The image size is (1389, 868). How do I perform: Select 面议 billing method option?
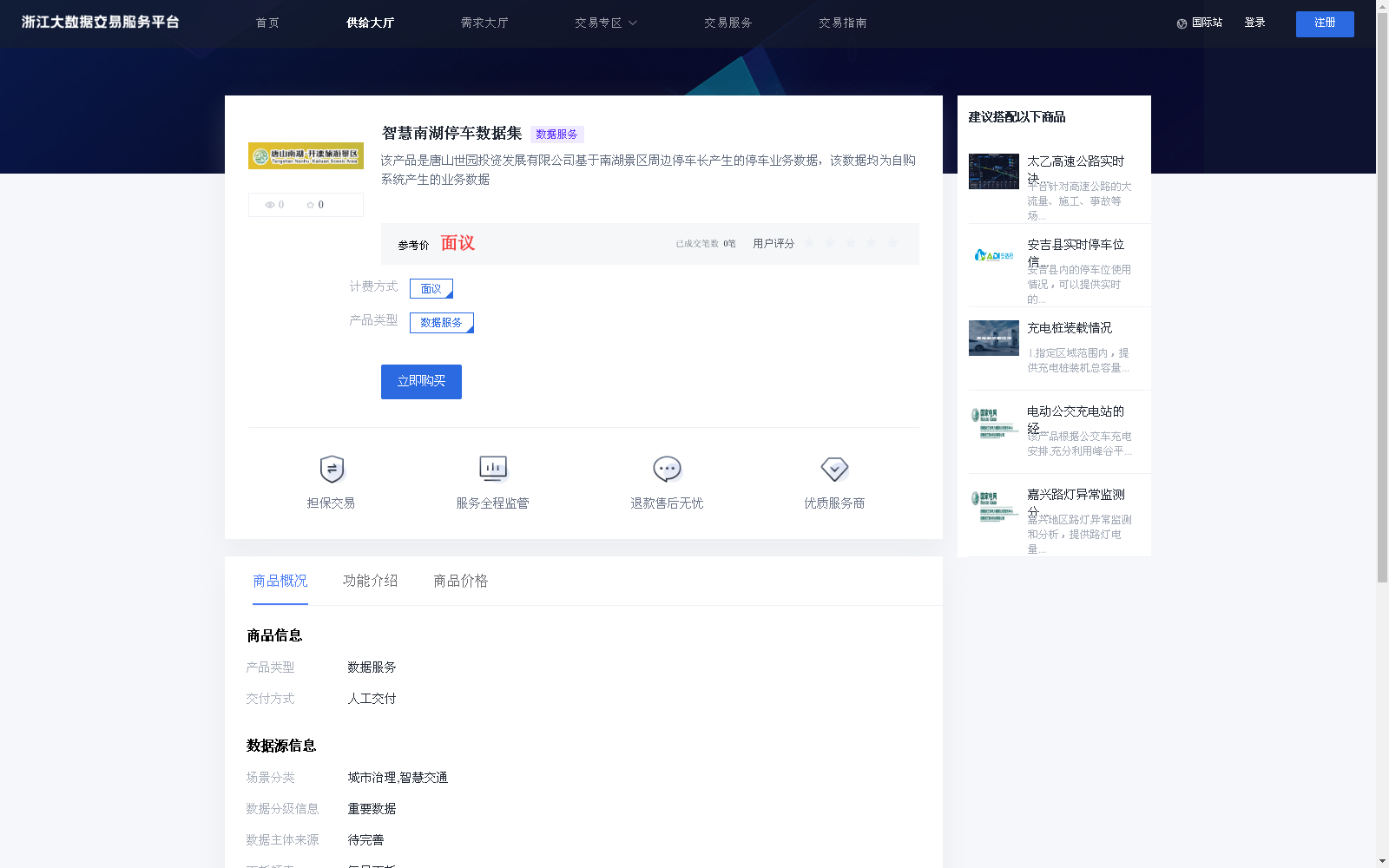pos(431,288)
